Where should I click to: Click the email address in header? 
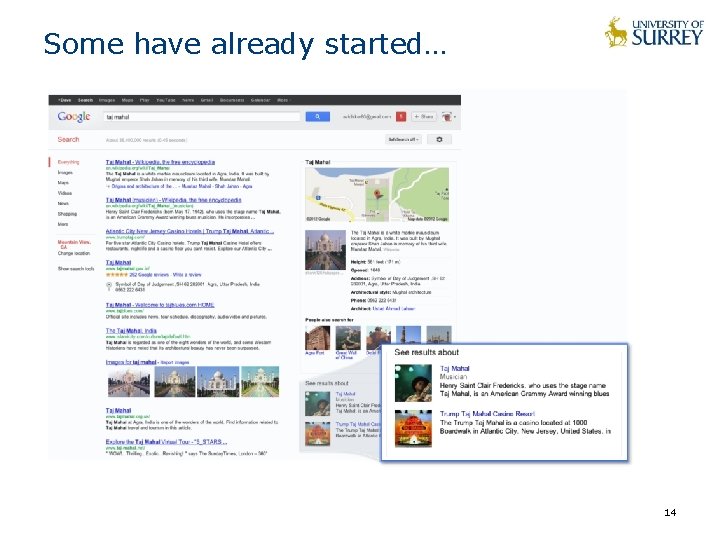point(367,117)
